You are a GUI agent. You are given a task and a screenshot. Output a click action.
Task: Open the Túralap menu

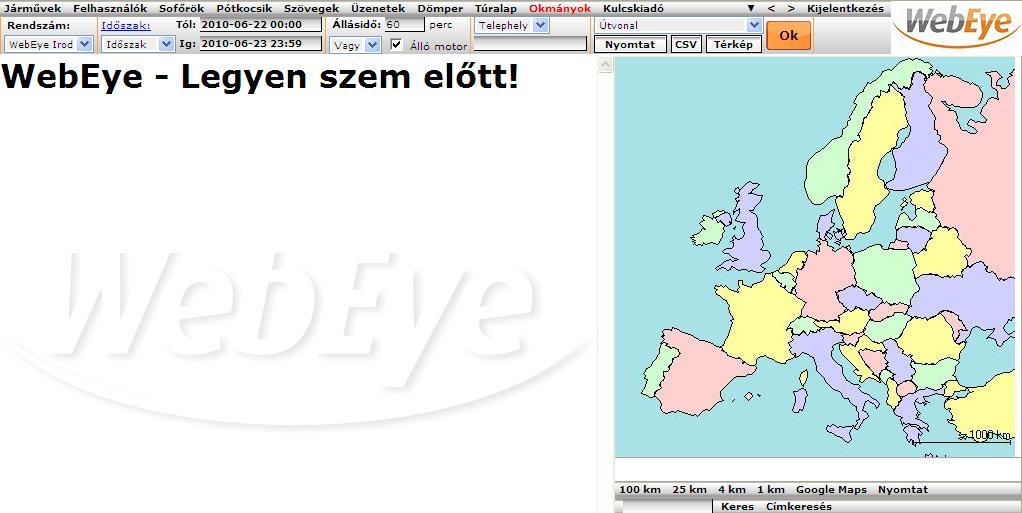coord(495,8)
